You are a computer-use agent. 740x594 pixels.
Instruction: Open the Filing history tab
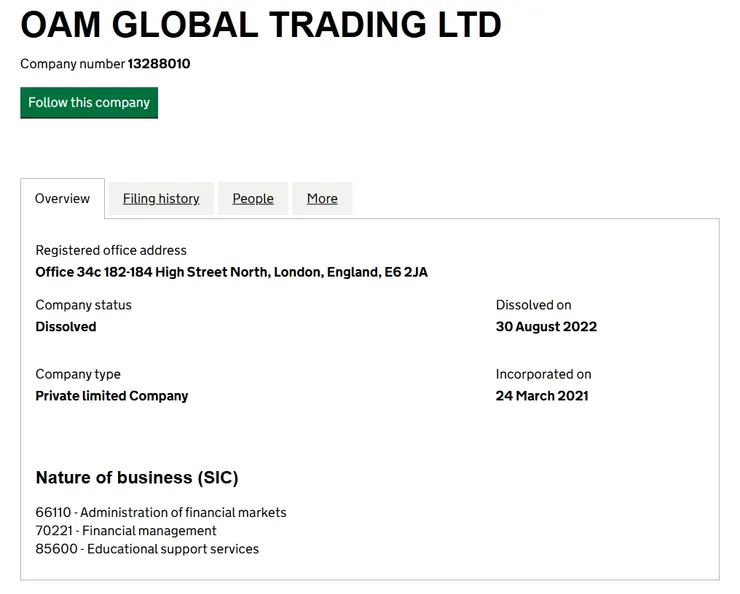point(161,199)
